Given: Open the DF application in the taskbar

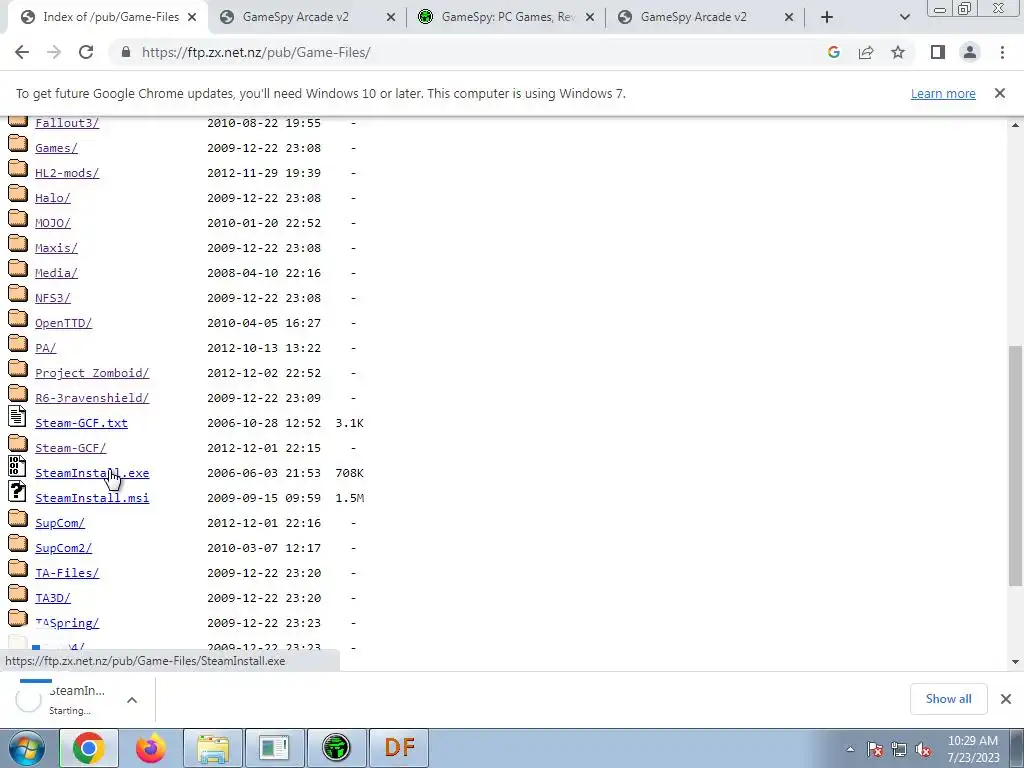Looking at the screenshot, I should (x=399, y=748).
